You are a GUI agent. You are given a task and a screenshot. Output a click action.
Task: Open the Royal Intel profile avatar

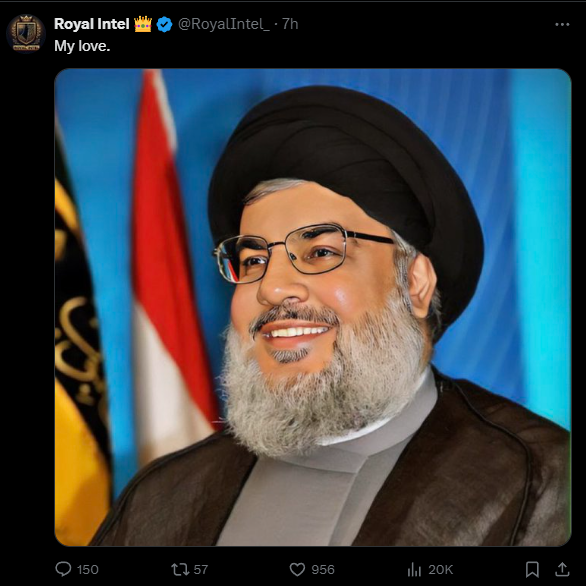click(26, 33)
